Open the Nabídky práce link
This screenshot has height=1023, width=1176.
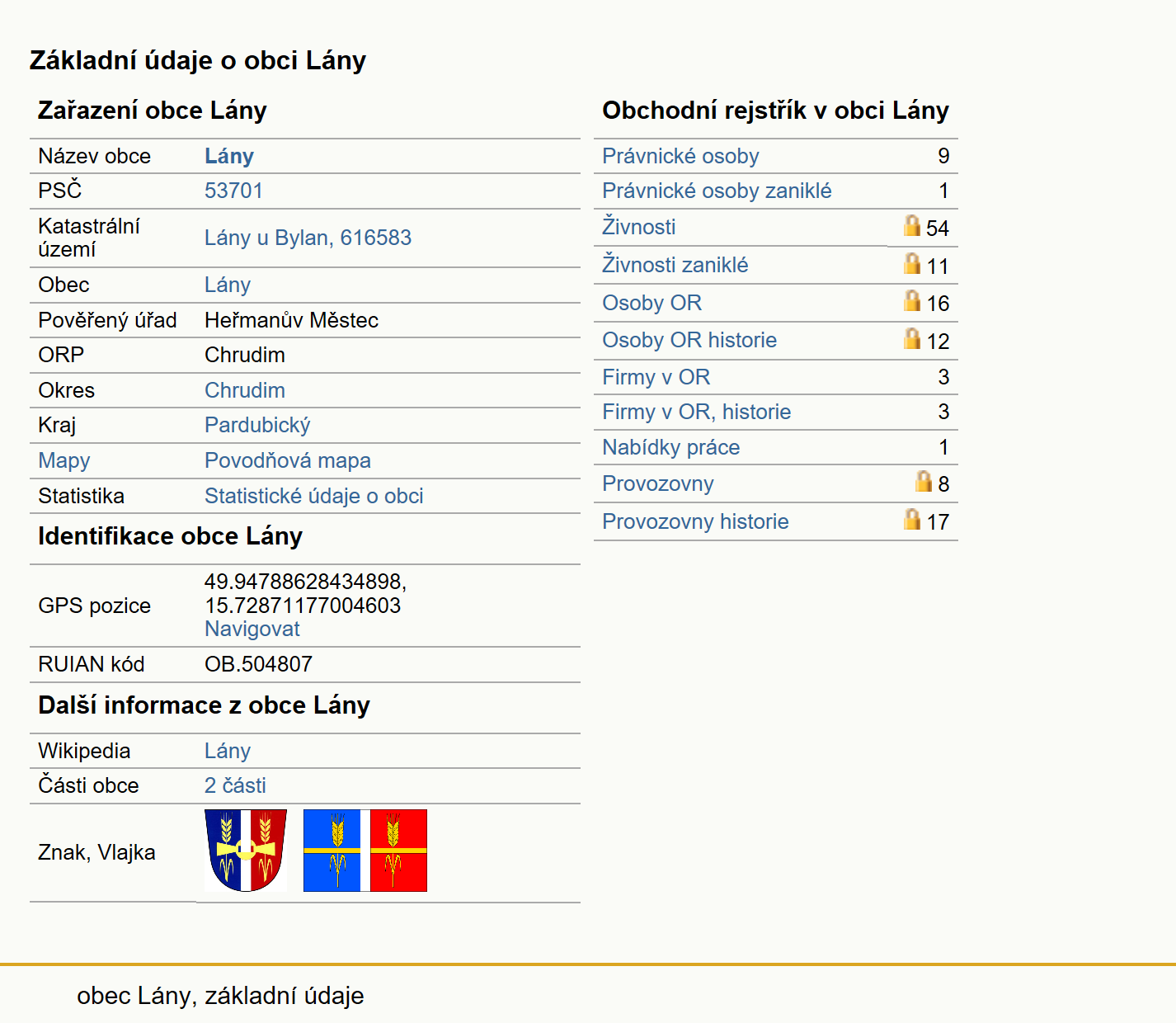(671, 447)
